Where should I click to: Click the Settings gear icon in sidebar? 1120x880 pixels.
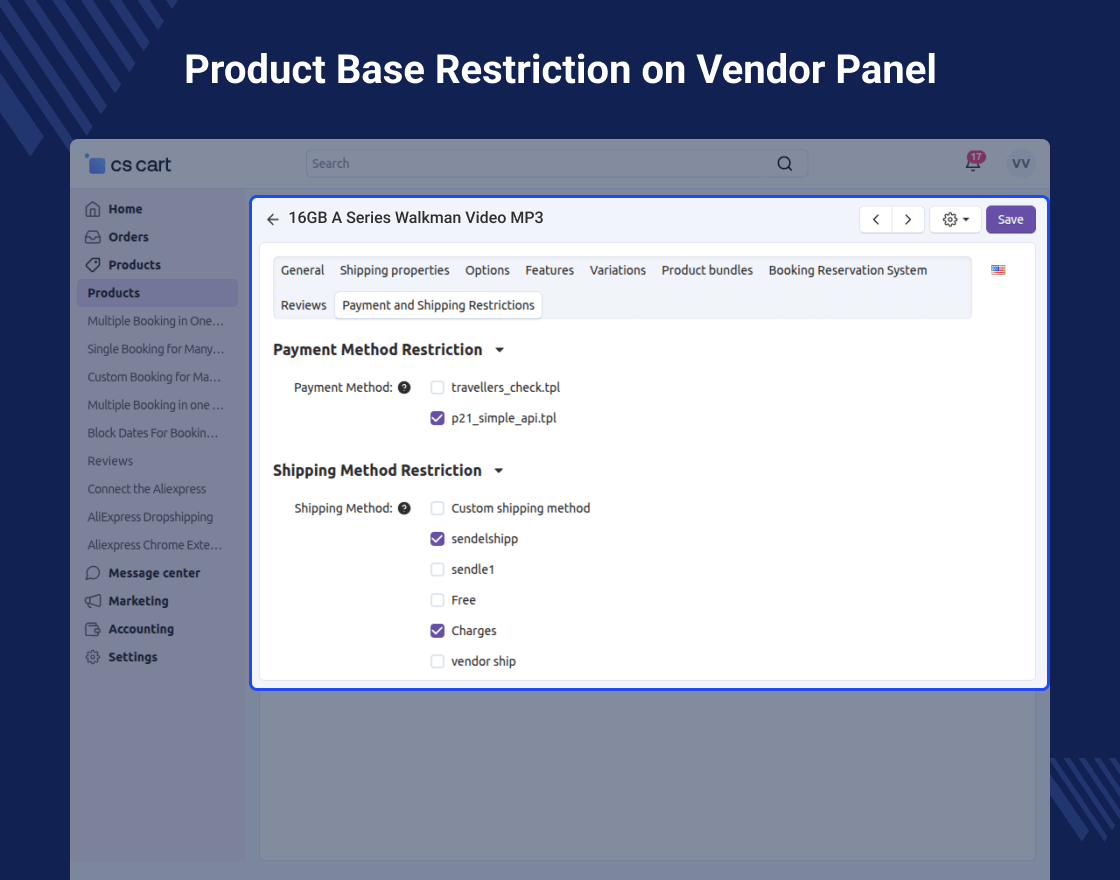point(93,657)
